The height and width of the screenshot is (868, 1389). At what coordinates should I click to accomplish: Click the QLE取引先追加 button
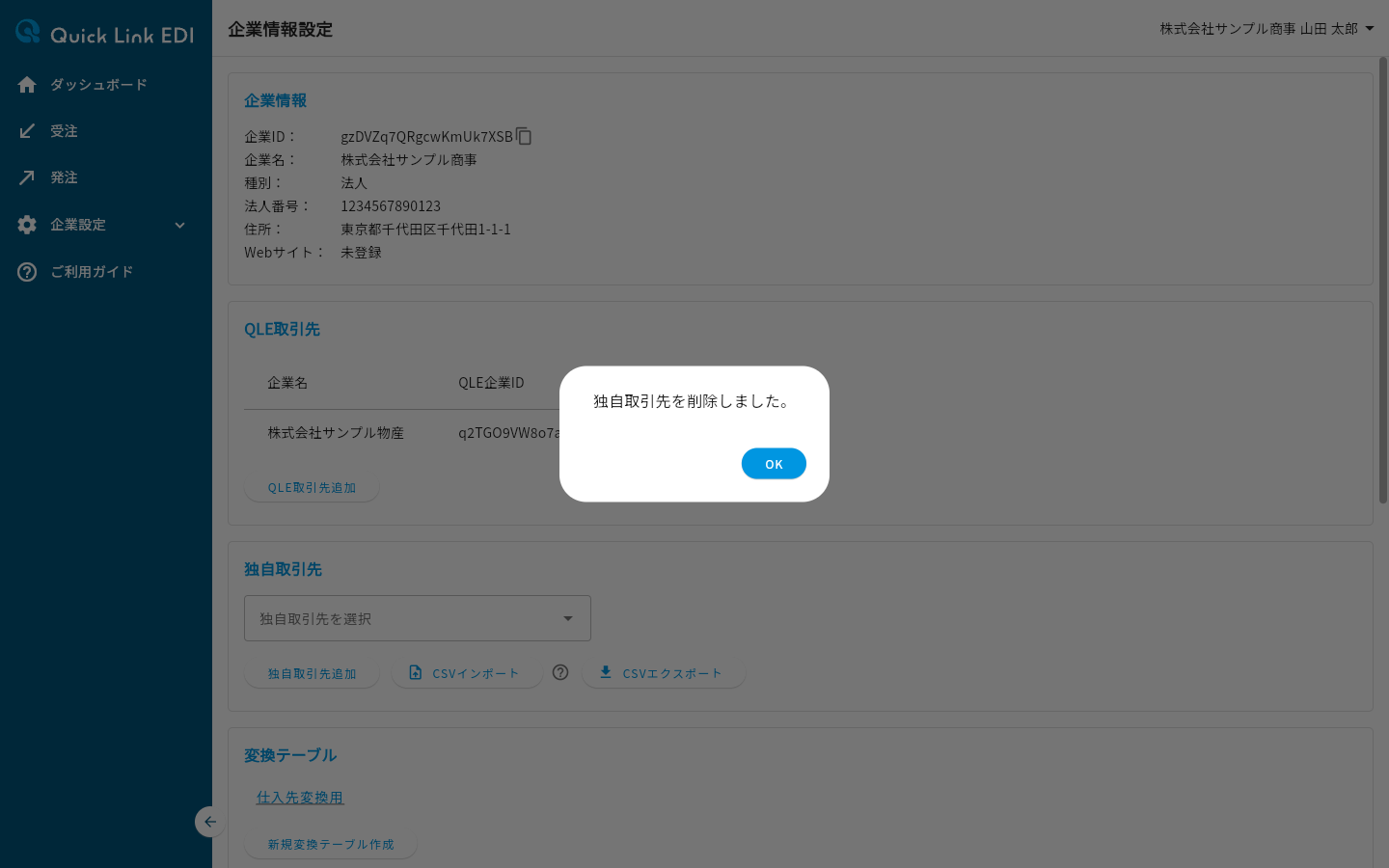click(x=312, y=488)
